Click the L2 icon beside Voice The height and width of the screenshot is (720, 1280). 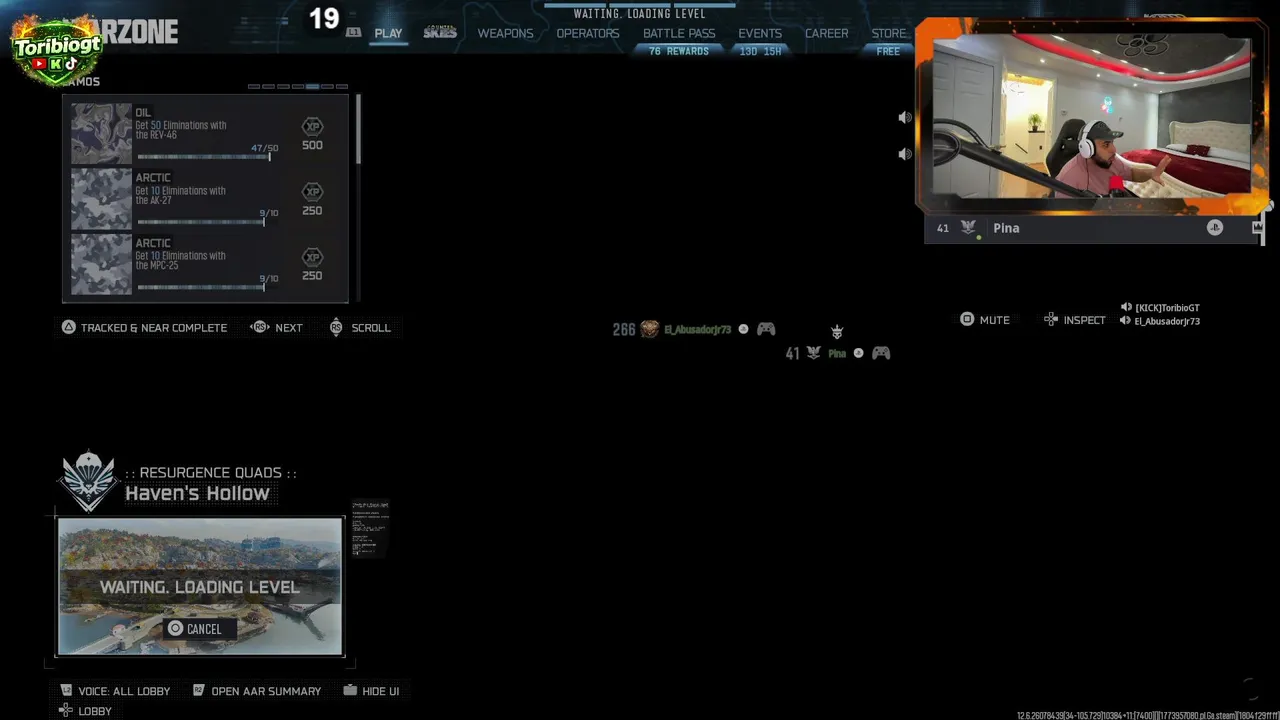(66, 691)
